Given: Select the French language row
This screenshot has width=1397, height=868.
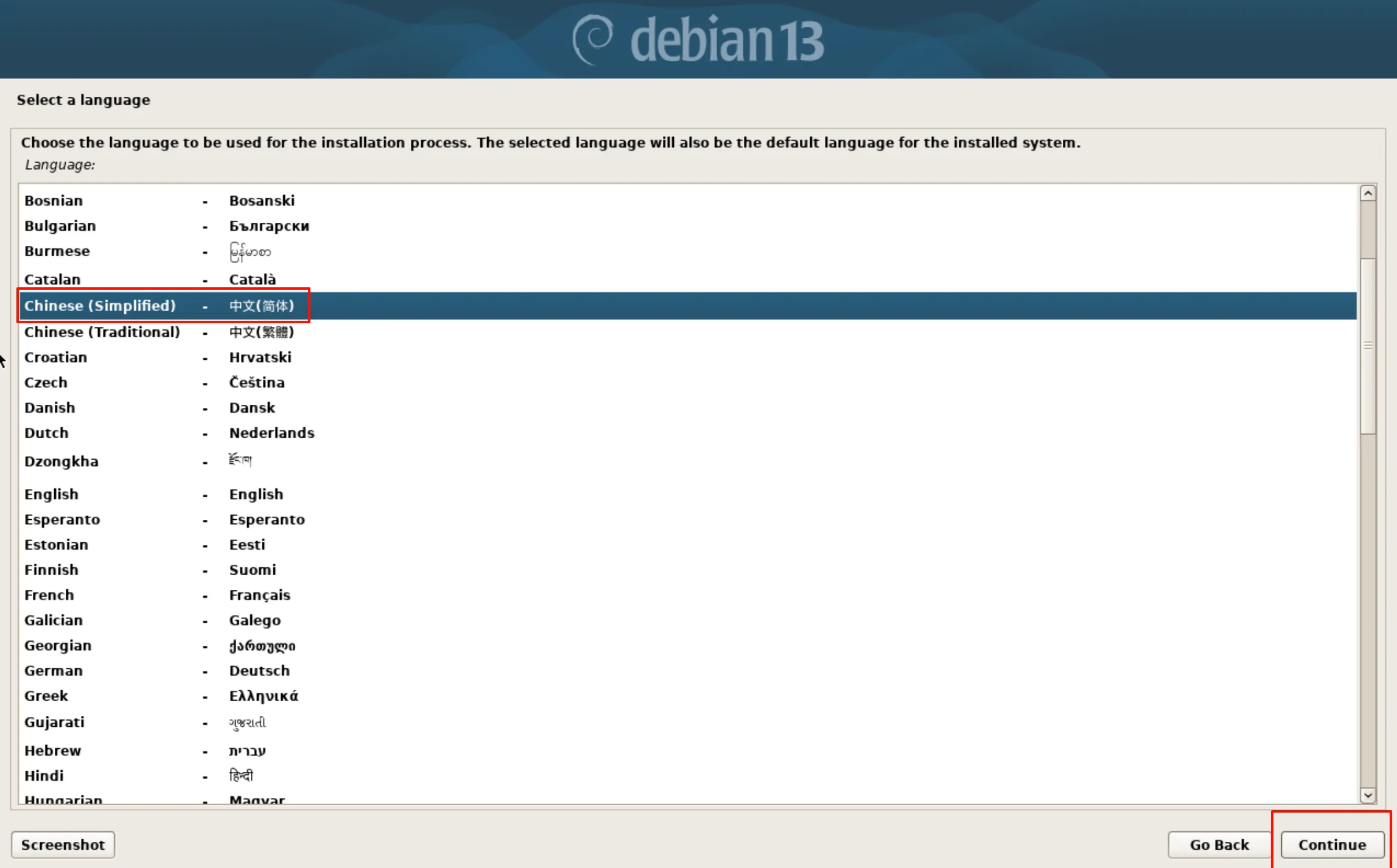Looking at the screenshot, I should pyautogui.click(x=49, y=595).
